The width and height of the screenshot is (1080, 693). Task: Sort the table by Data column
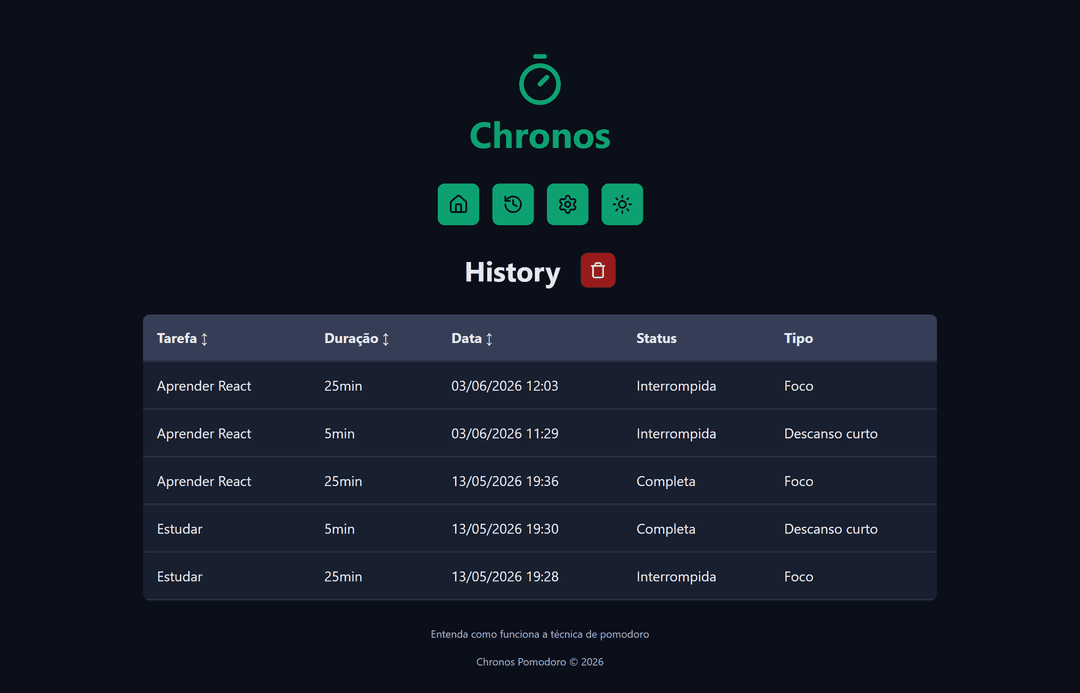tap(472, 338)
